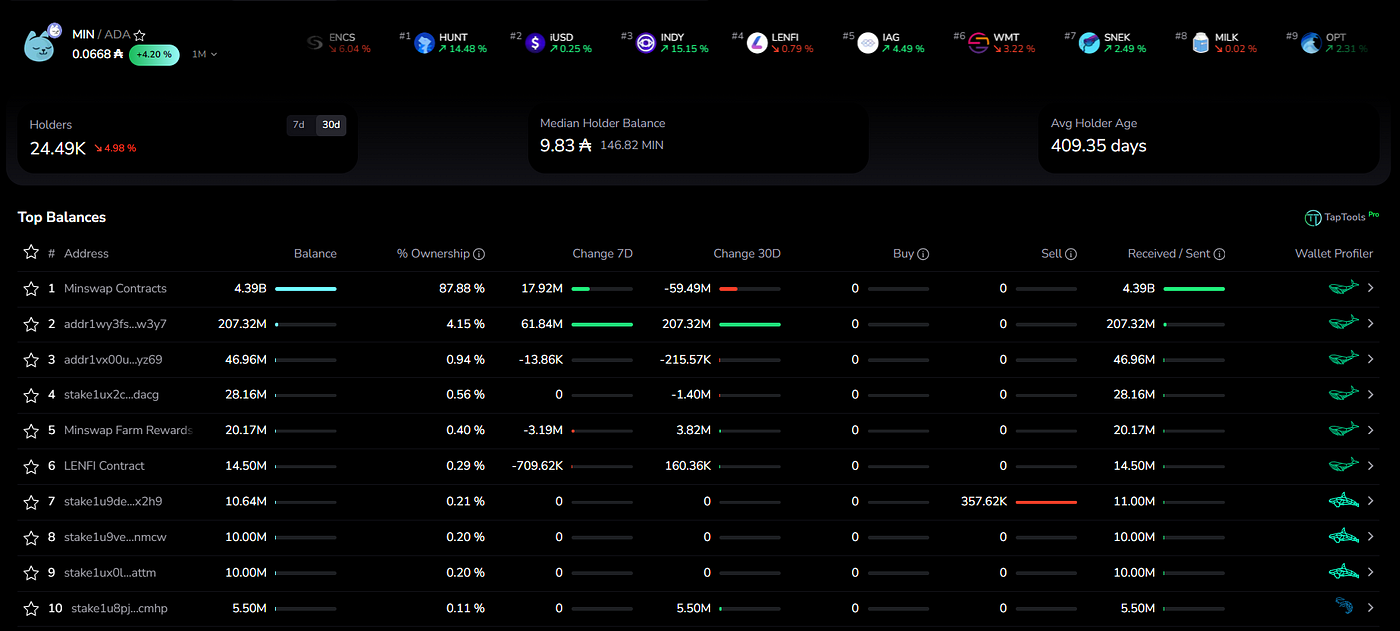Screen dimensions: 1400x631
Task: Open addr1wy3fs...w3y7 whale profiler icon
Action: click(1343, 323)
